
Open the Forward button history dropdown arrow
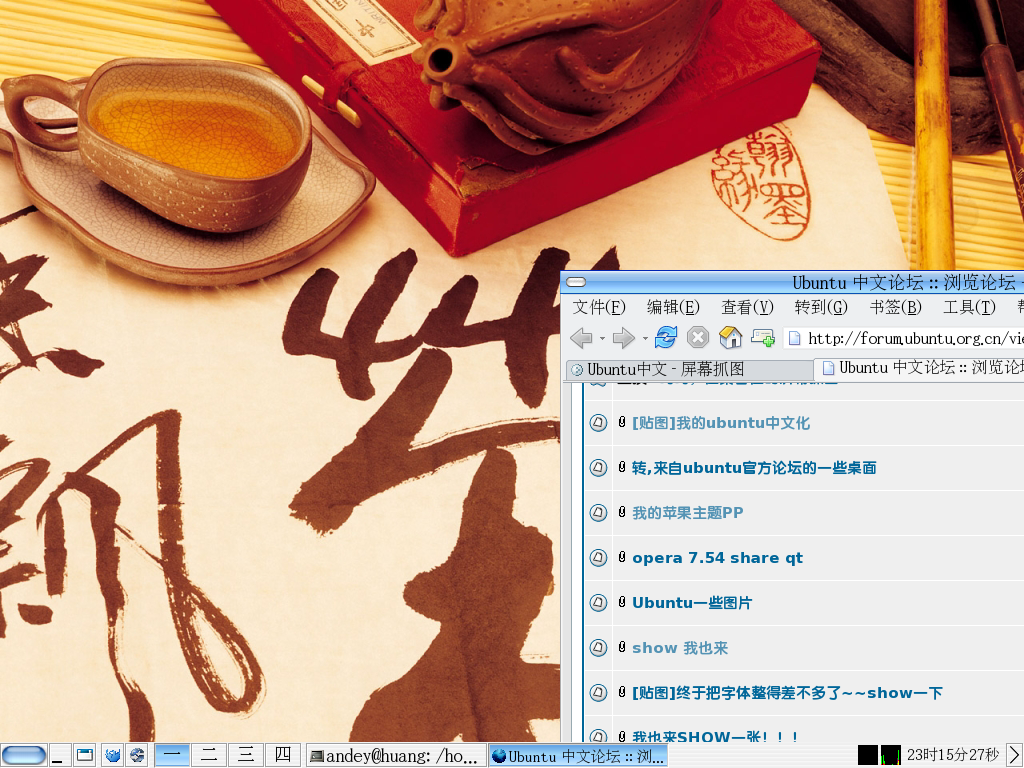(645, 338)
